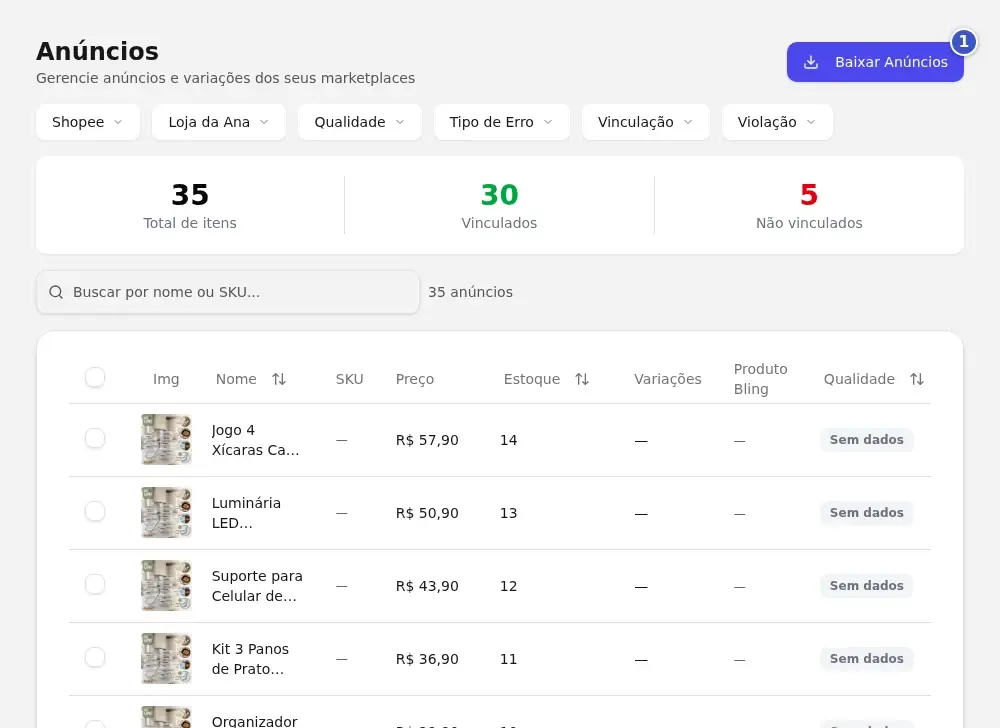Click Sem dados badge for Suporte para Celular
The width and height of the screenshot is (1000, 728).
coord(867,586)
